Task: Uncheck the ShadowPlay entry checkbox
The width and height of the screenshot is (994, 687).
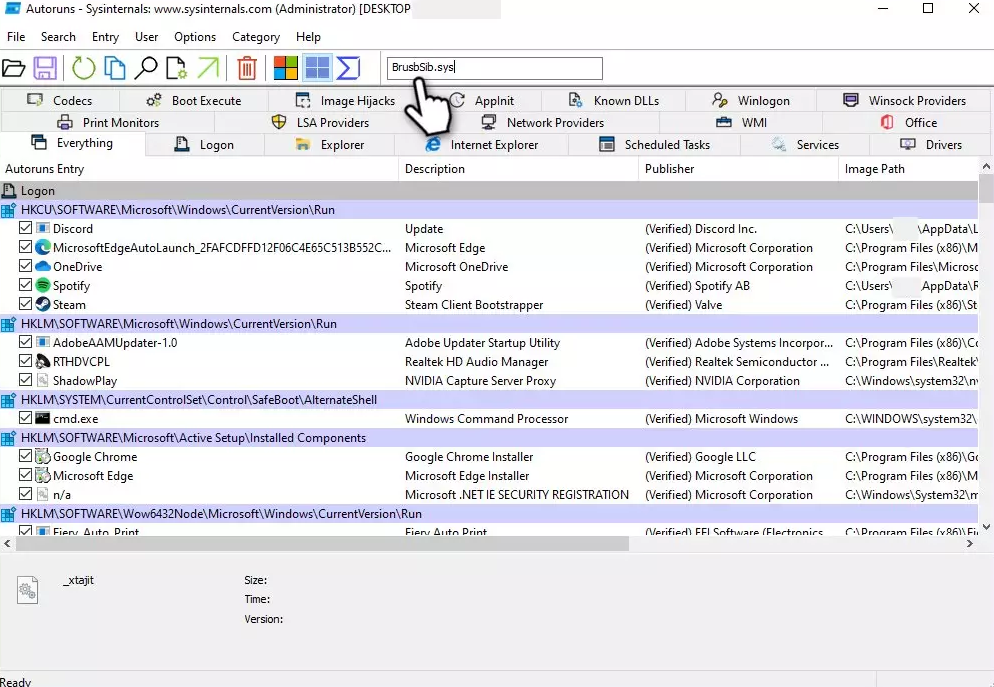Action: [26, 381]
